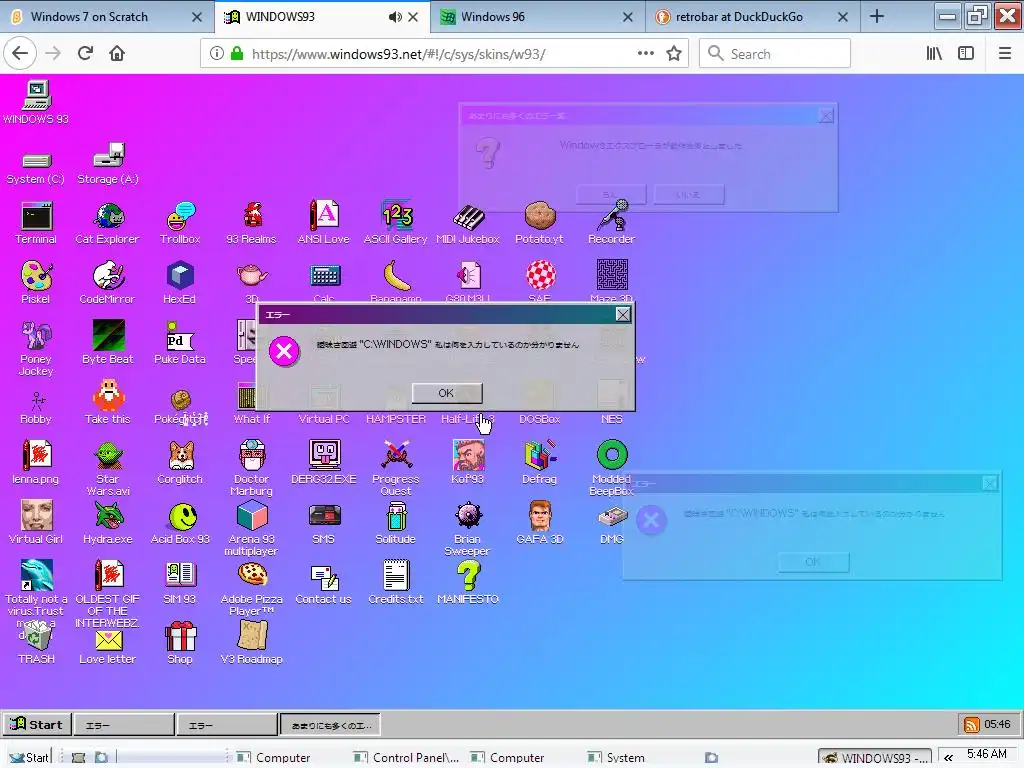This screenshot has height=768, width=1024.
Task: Open the Shop gift icon
Action: point(180,642)
